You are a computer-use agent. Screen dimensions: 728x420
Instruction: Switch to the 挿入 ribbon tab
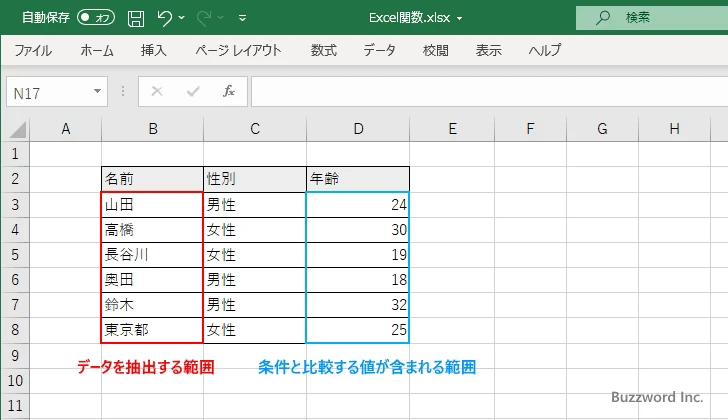[x=153, y=51]
